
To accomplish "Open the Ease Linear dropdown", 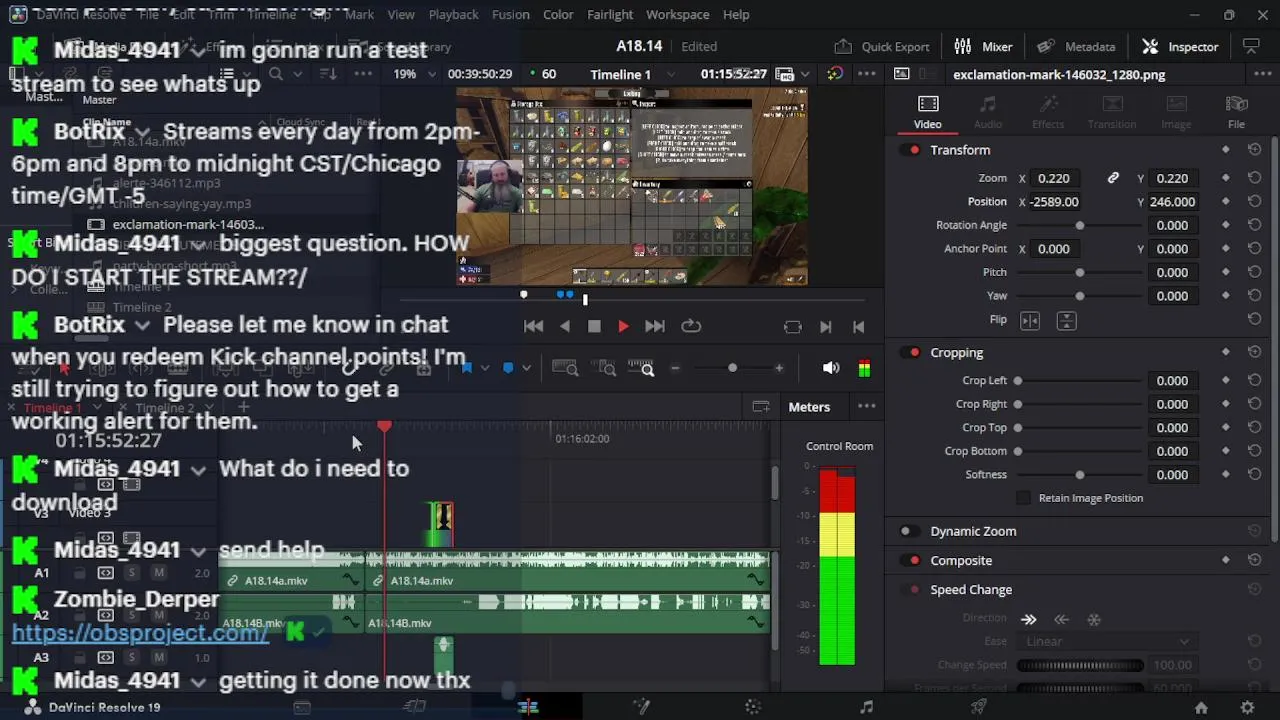I will (1105, 642).
